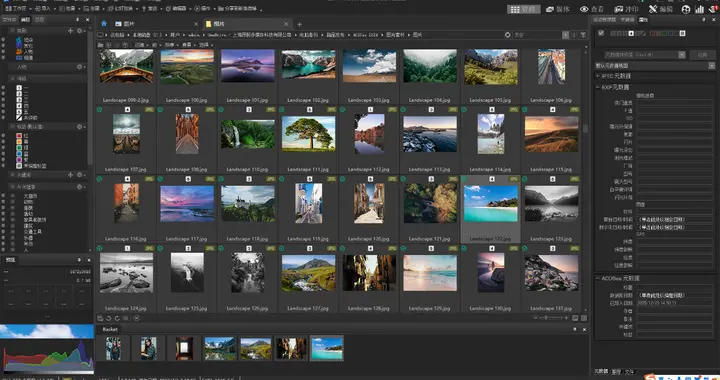Open the metadata preset dropdown arrow

tap(682, 55)
